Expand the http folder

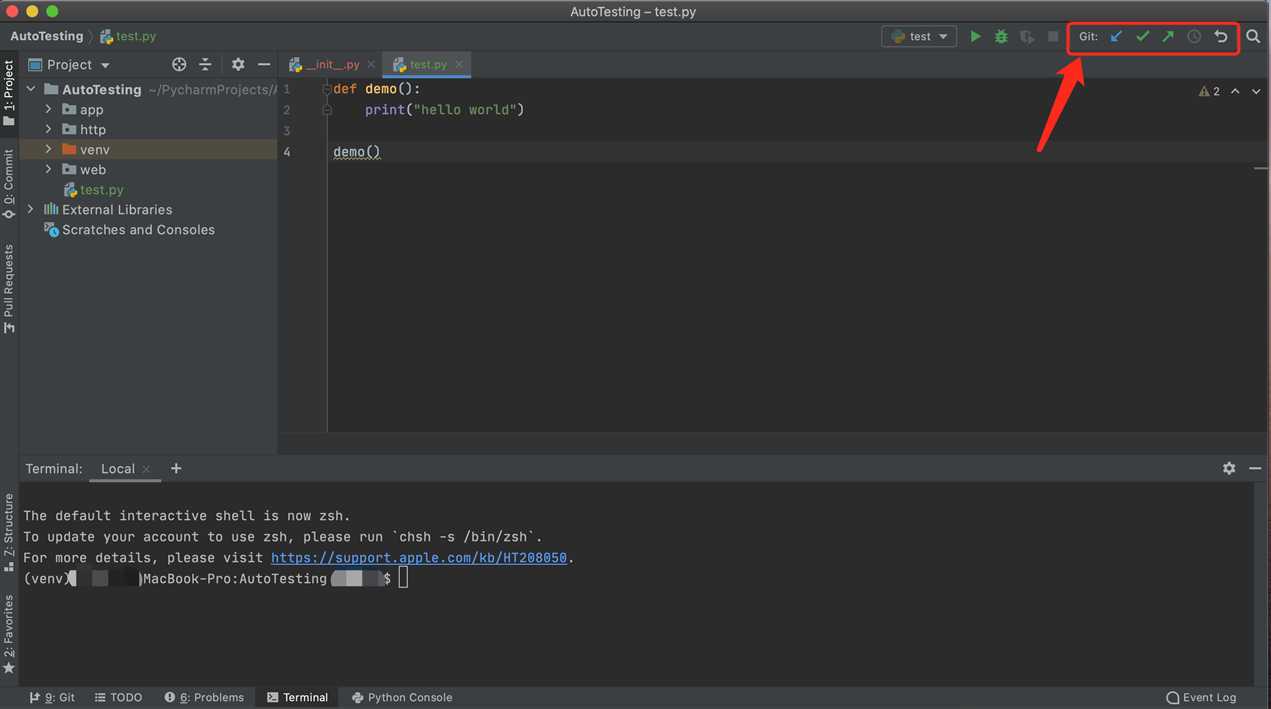click(48, 129)
